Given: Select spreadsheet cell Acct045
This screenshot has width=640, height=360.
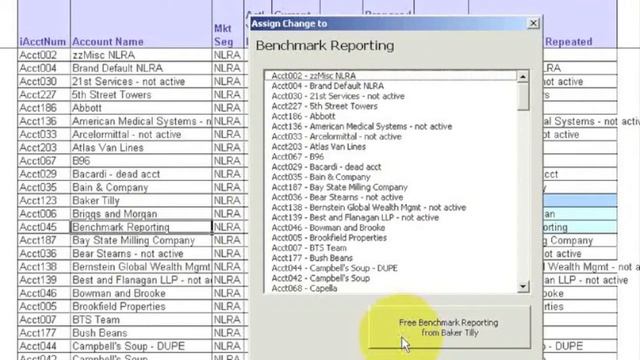Looking at the screenshot, I should pos(44,227).
